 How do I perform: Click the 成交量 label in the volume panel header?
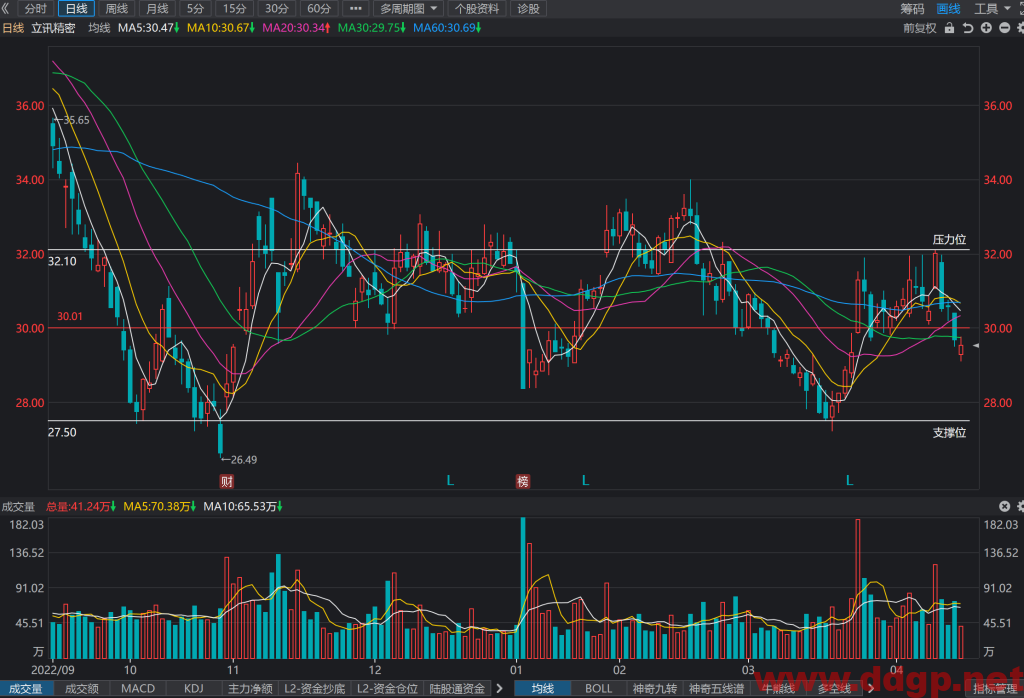click(x=18, y=507)
